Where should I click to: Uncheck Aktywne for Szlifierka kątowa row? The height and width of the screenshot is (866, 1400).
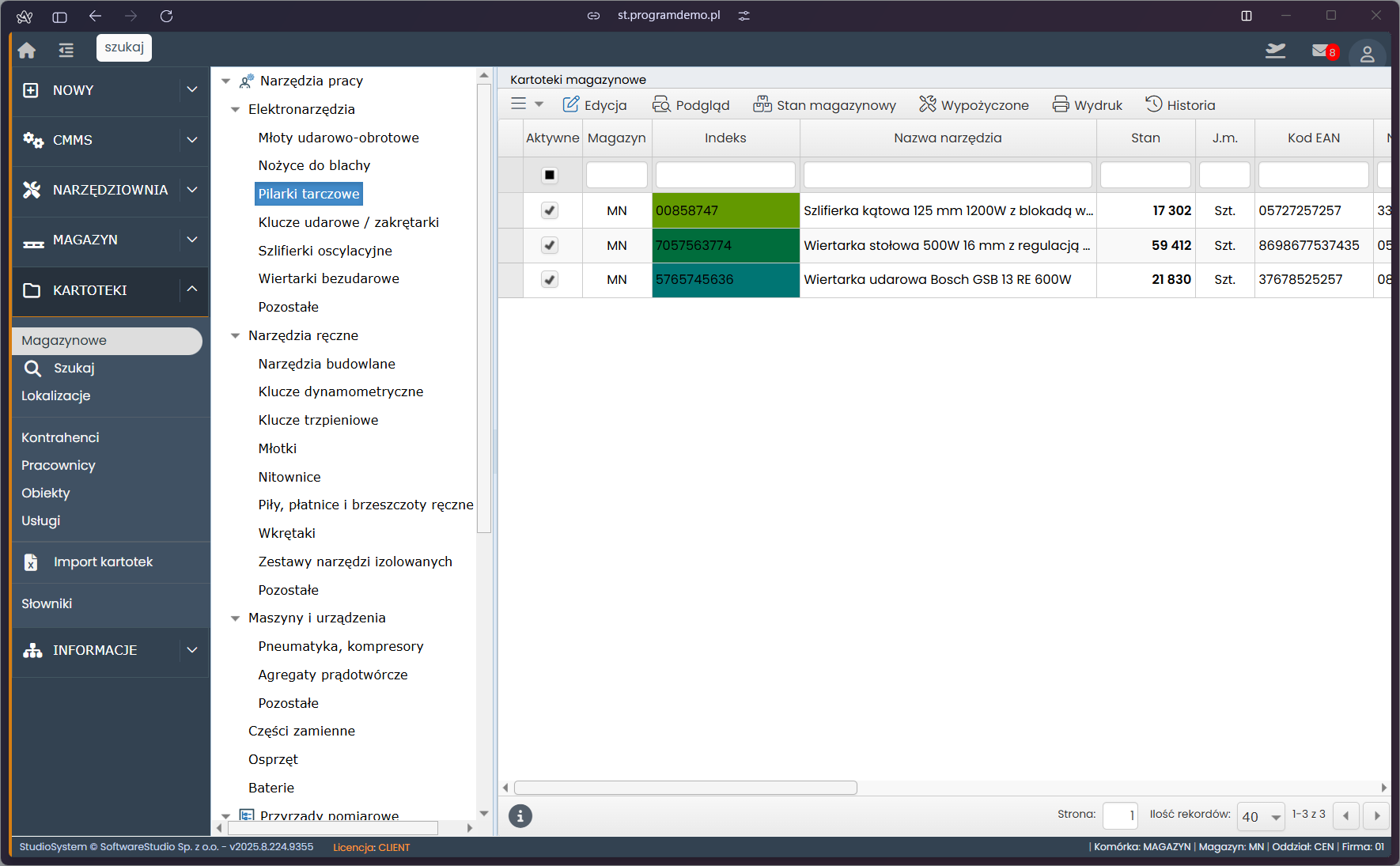coord(550,210)
